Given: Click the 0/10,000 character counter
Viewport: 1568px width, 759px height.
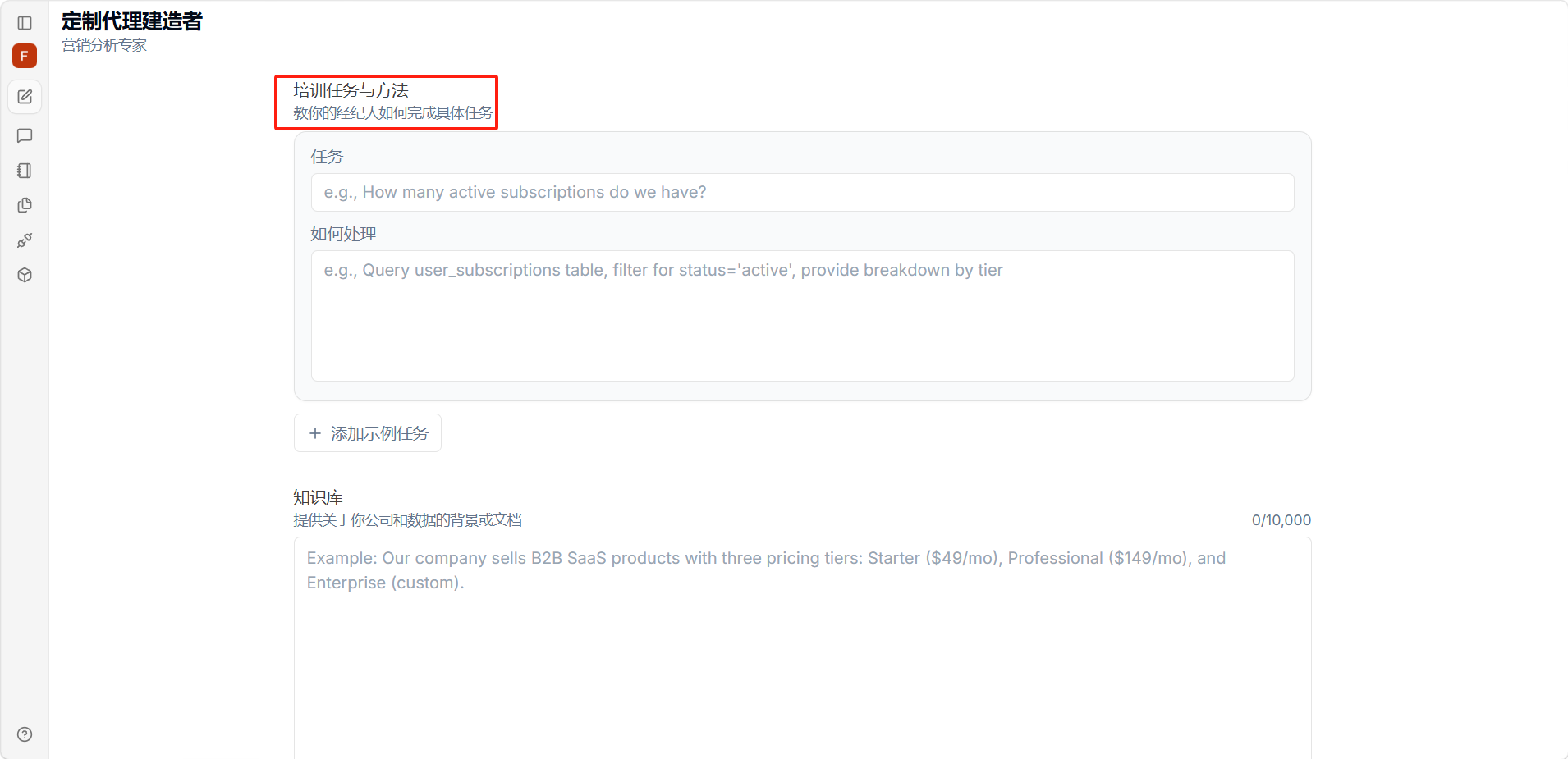Looking at the screenshot, I should 1281,520.
